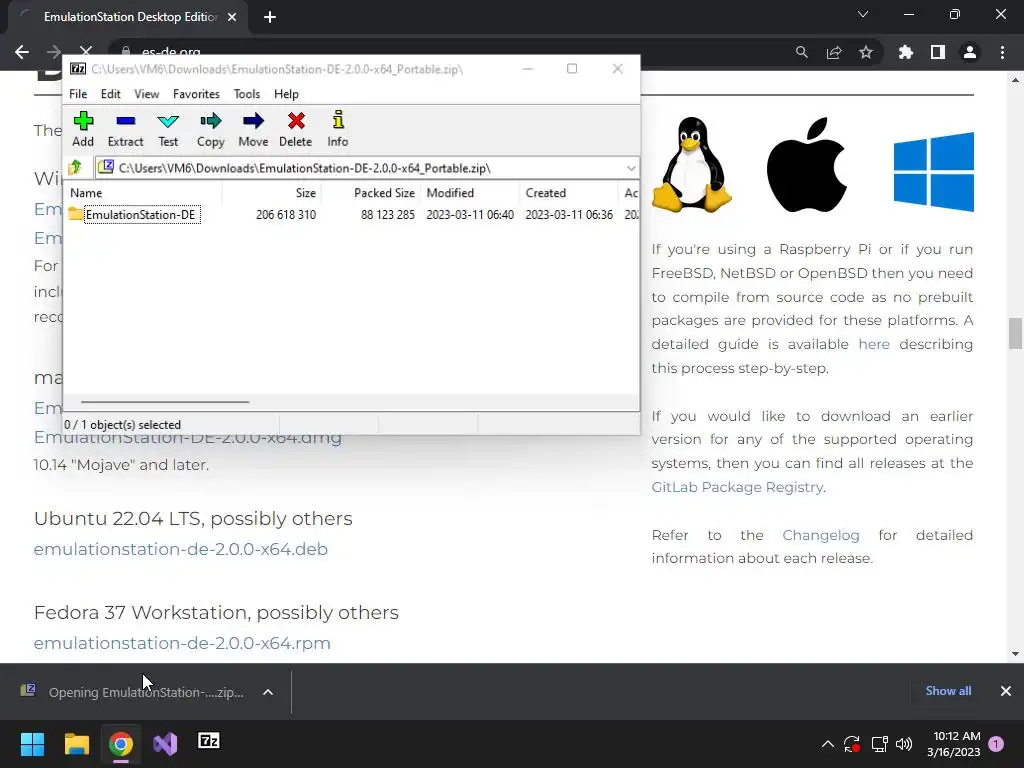Close the downloads bar
The width and height of the screenshot is (1024, 768).
(x=1006, y=691)
